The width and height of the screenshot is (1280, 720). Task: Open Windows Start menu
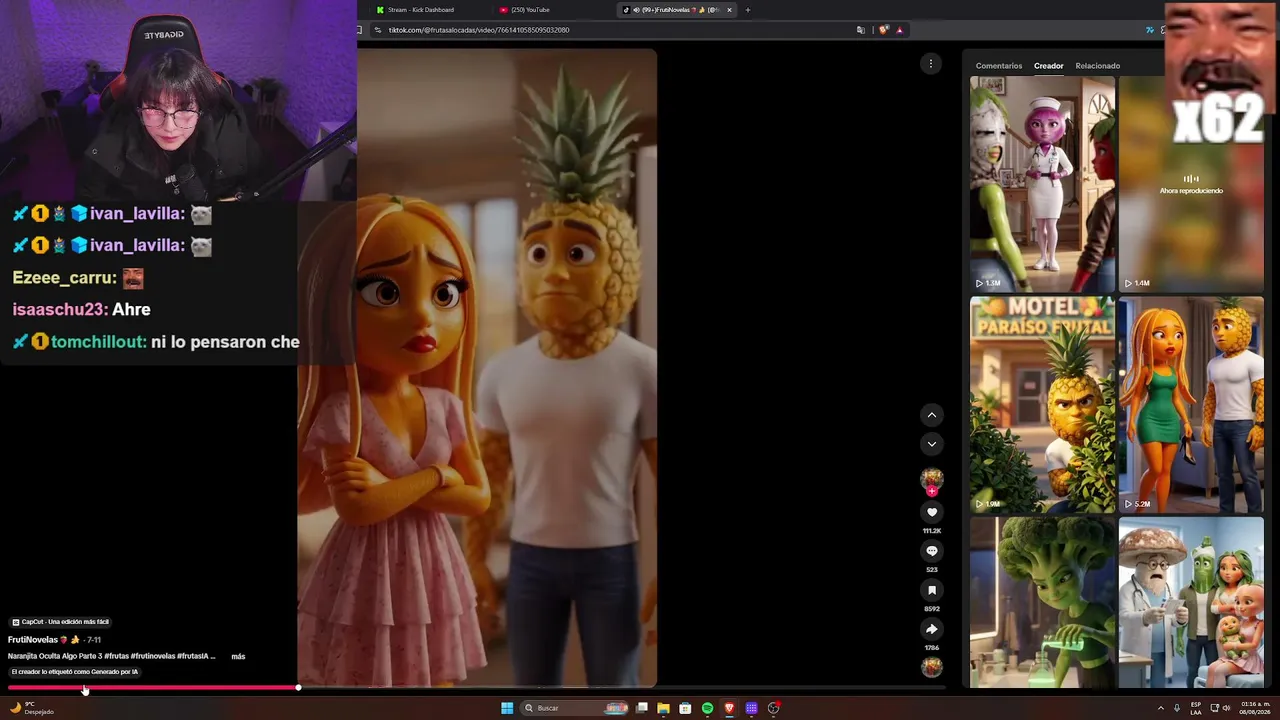[x=507, y=708]
